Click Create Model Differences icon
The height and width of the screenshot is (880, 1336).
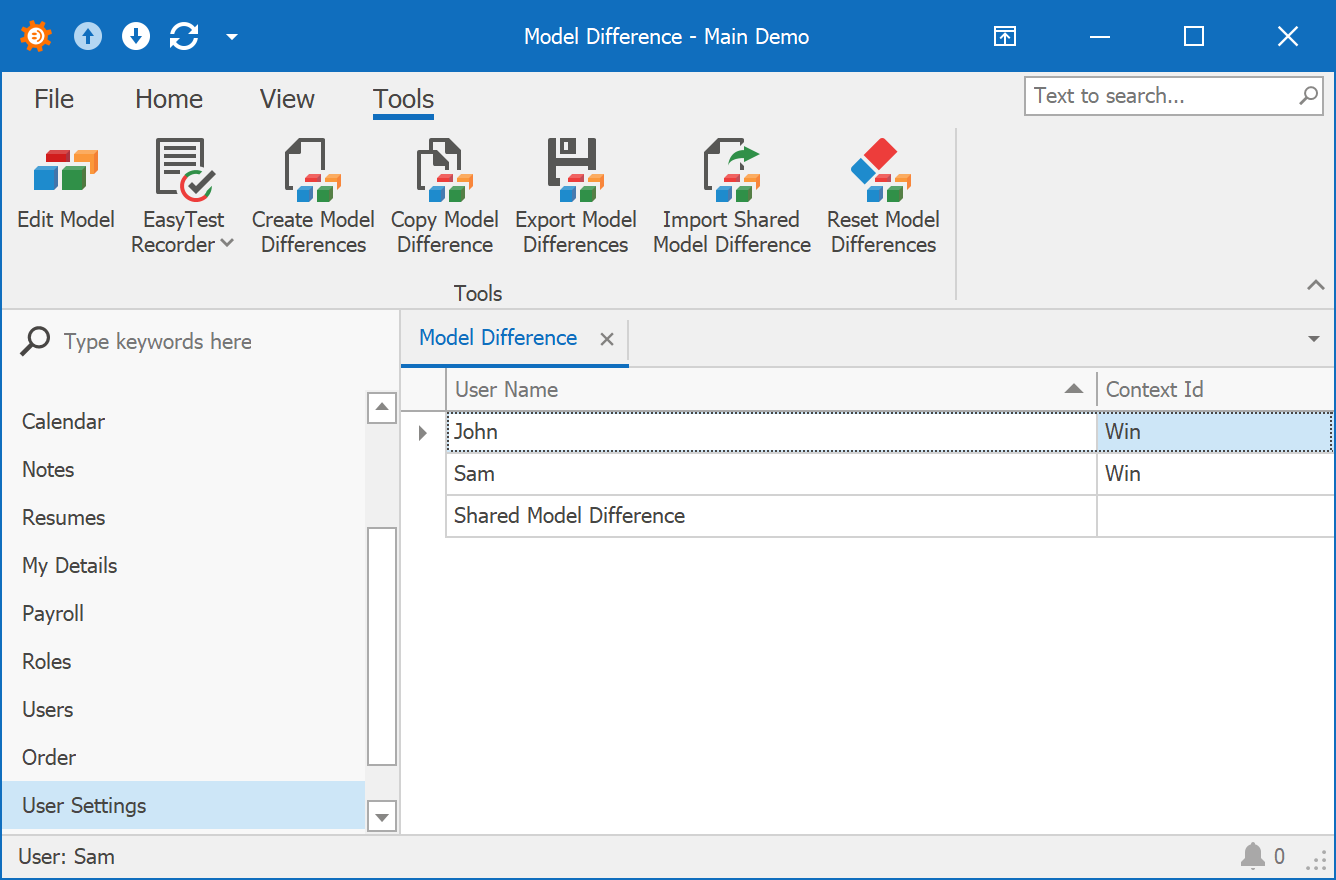tap(313, 170)
